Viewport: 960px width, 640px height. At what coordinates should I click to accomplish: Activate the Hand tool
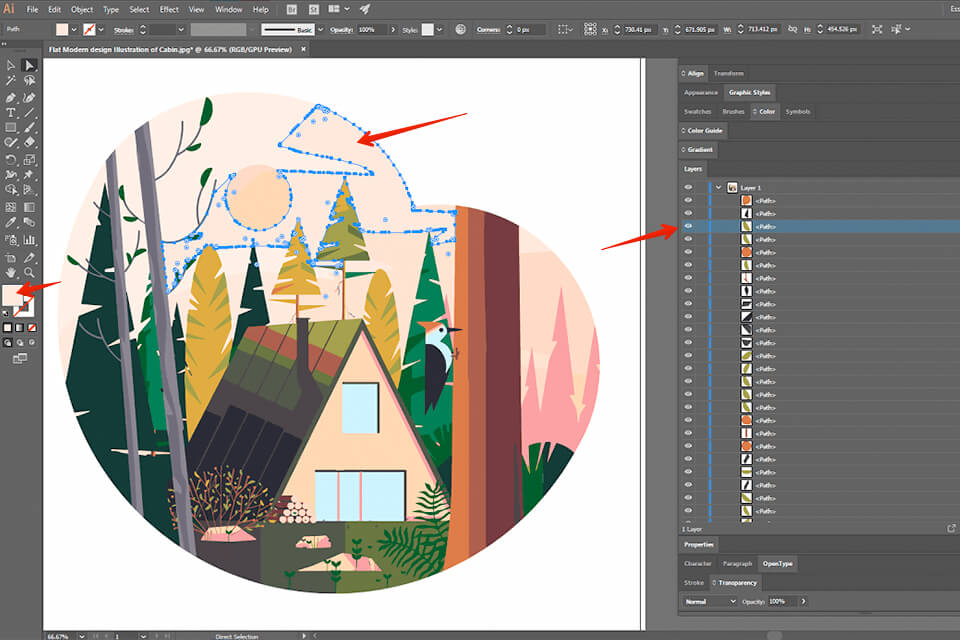pos(11,271)
